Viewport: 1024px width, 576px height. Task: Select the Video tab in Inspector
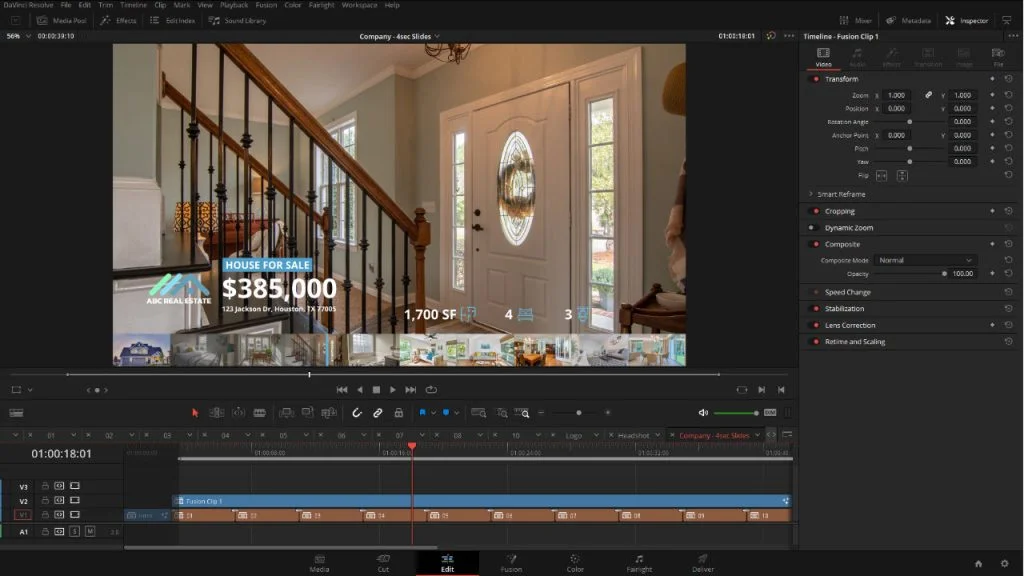coord(824,57)
